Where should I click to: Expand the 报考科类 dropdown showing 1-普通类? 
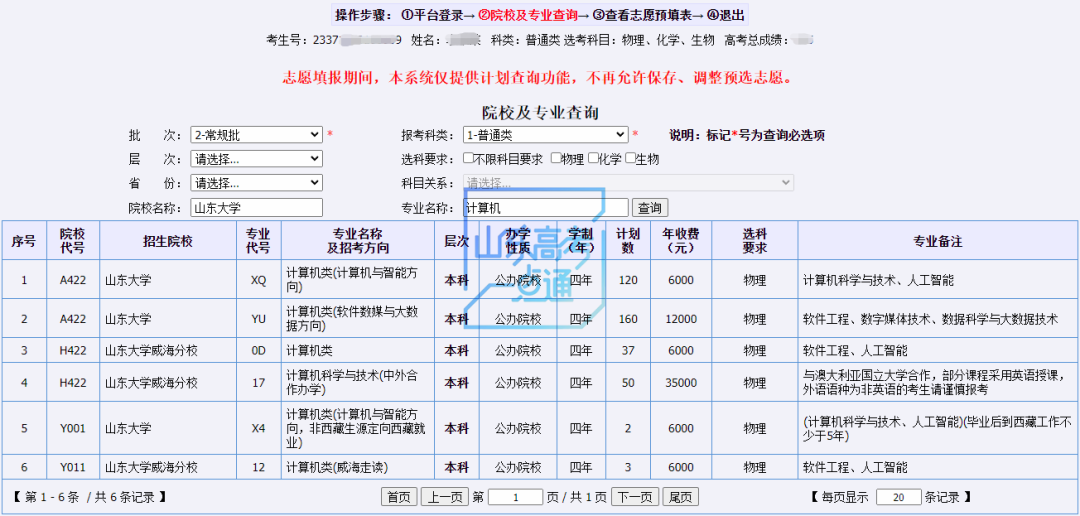click(545, 135)
